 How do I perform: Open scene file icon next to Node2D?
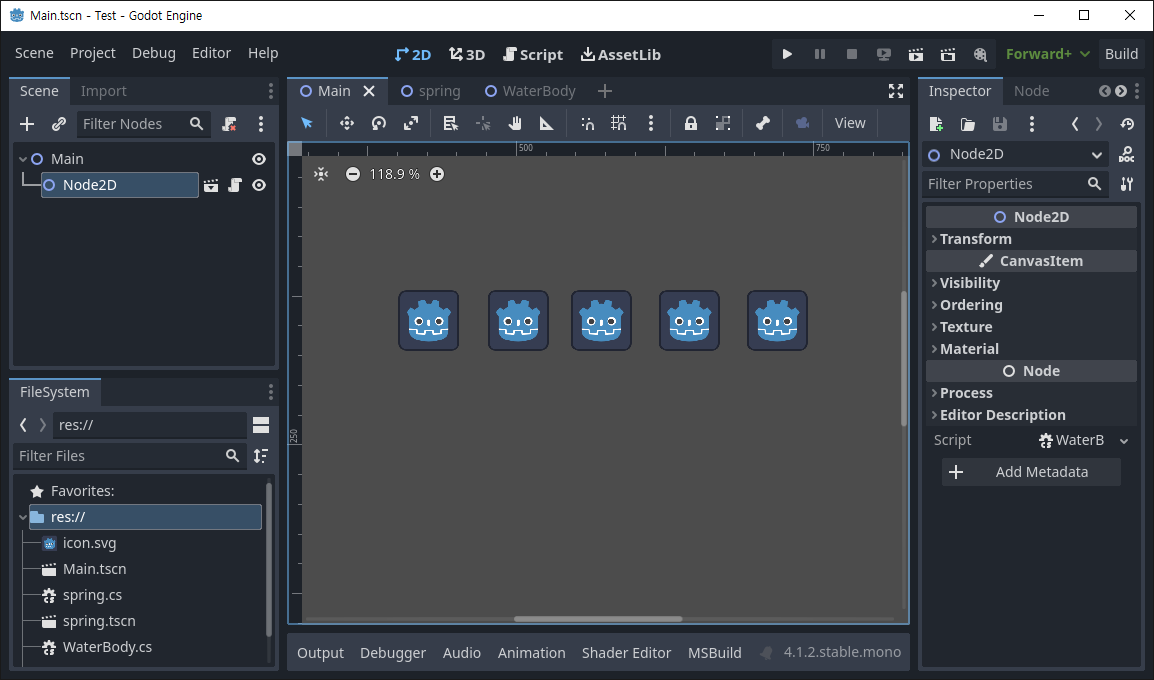click(x=211, y=185)
